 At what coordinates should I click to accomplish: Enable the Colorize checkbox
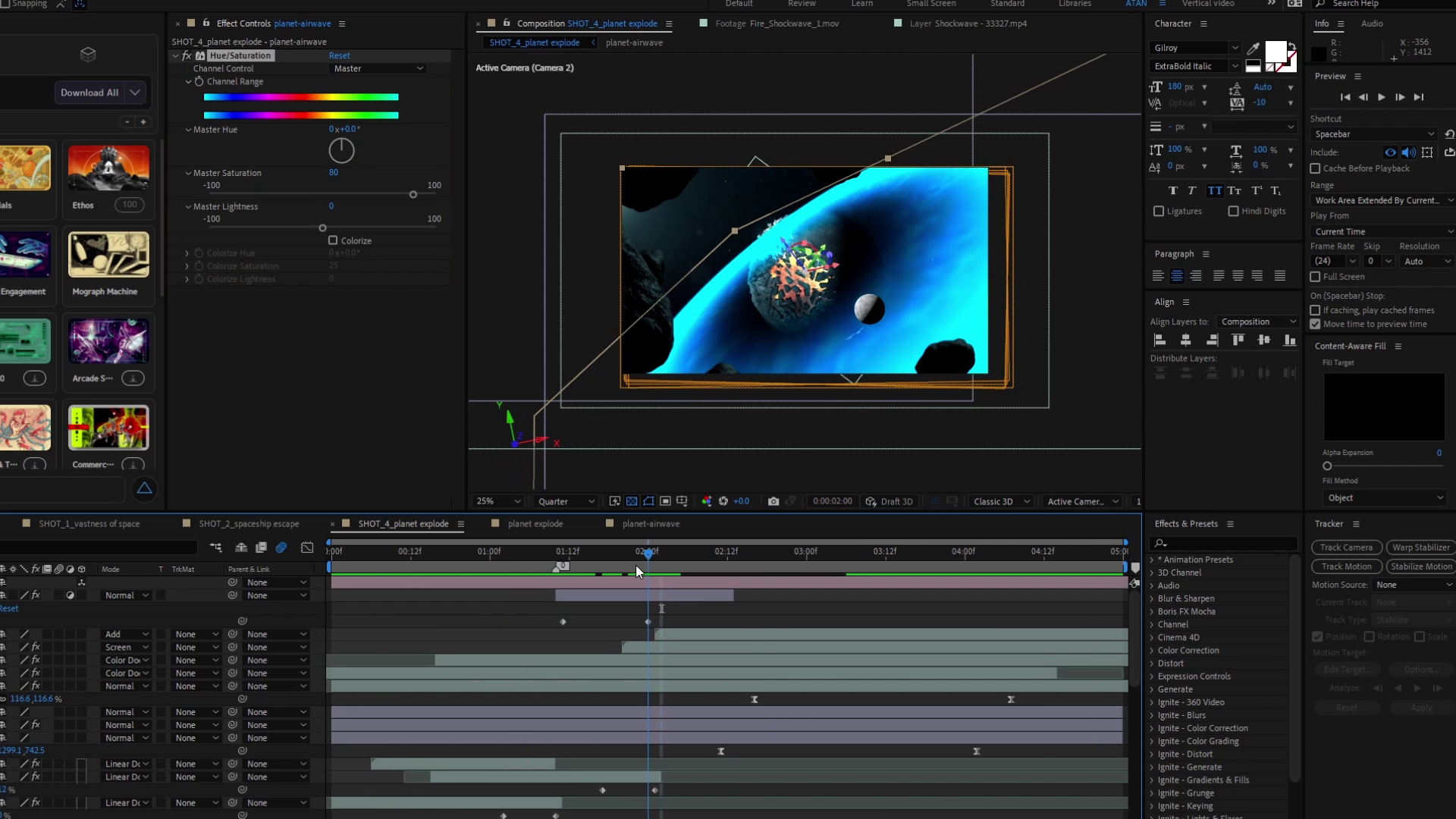click(333, 240)
